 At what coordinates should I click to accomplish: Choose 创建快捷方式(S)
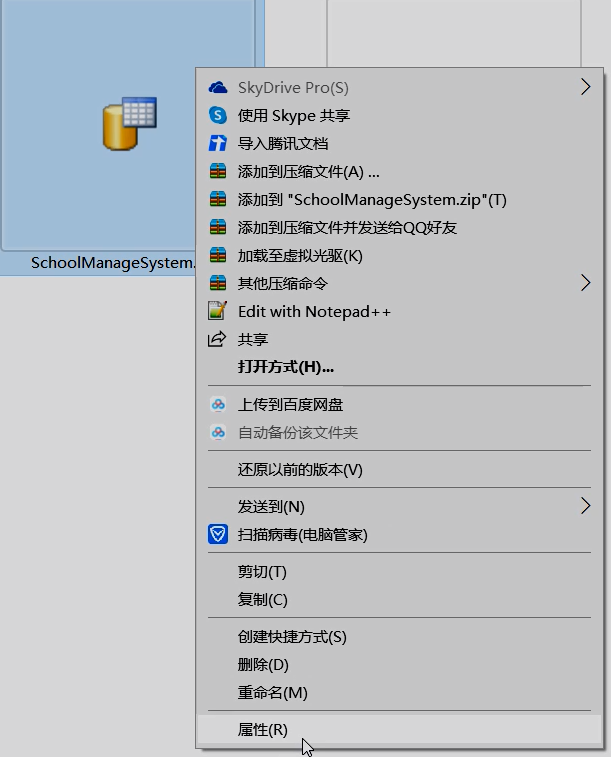[x=399, y=637]
